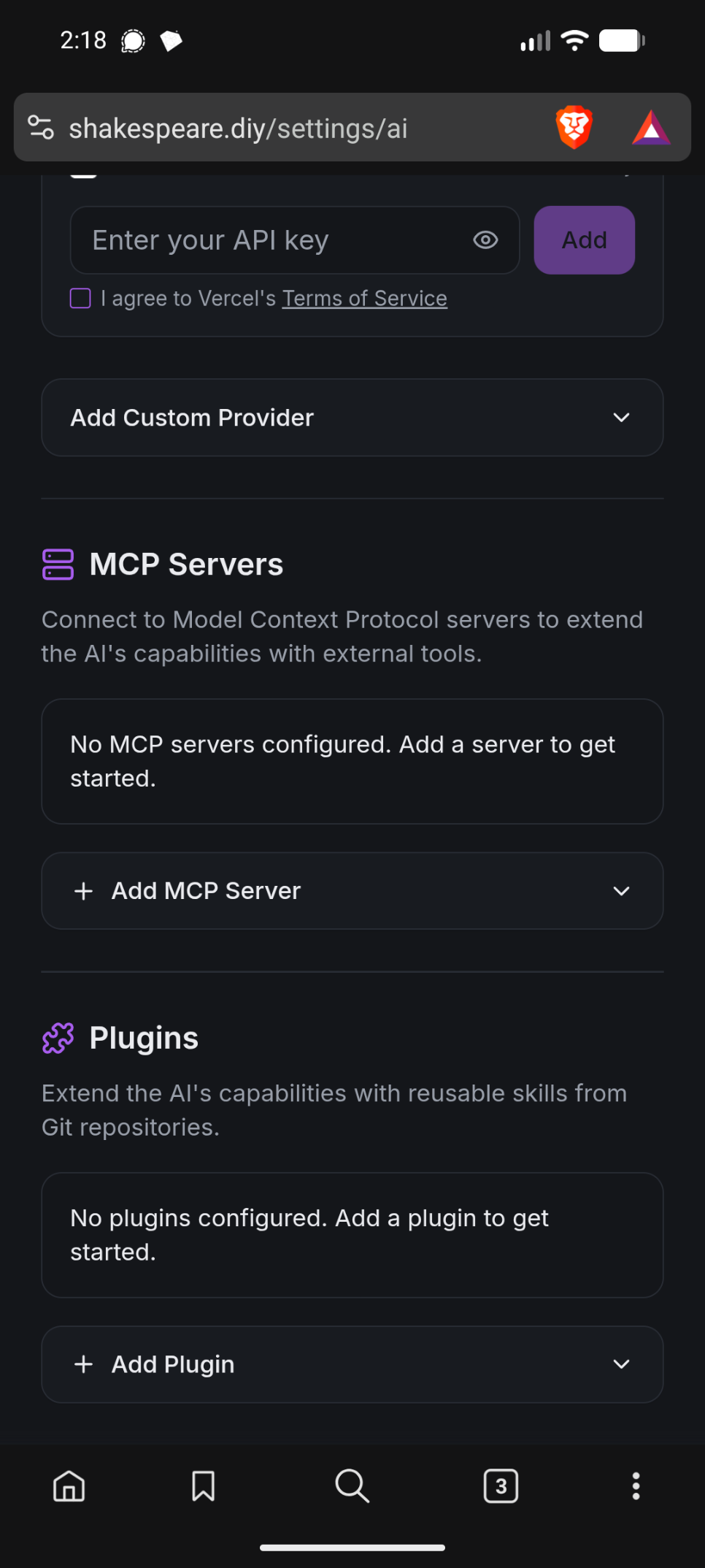The height and width of the screenshot is (1568, 705).
Task: Click the purple Add button
Action: 584,240
